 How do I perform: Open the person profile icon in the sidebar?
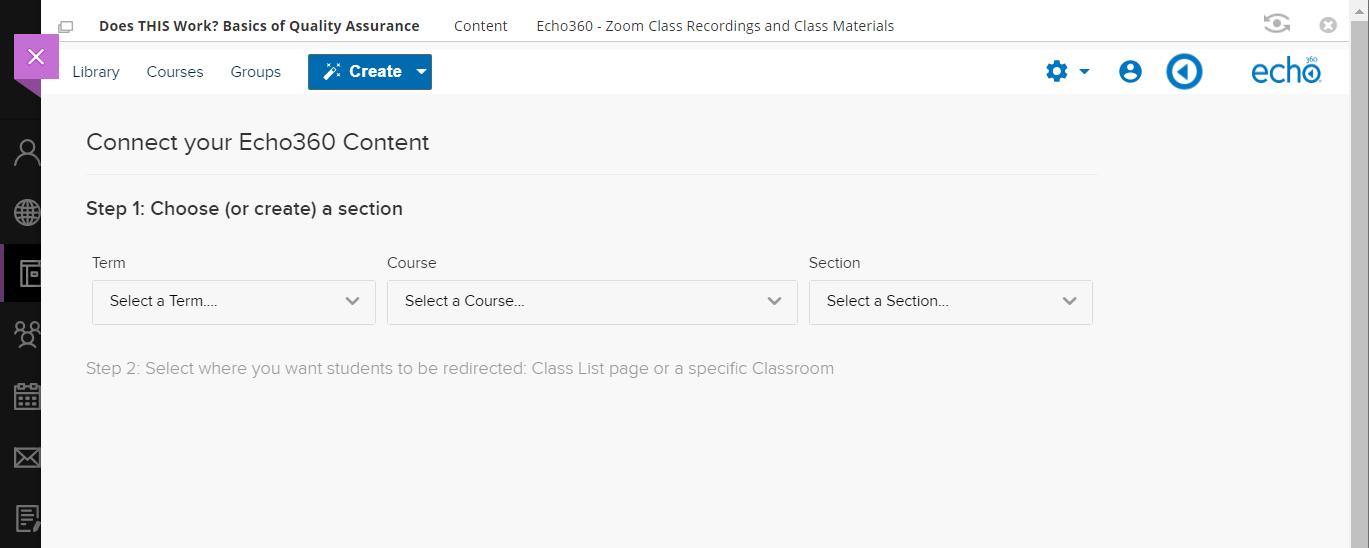pyautogui.click(x=27, y=152)
